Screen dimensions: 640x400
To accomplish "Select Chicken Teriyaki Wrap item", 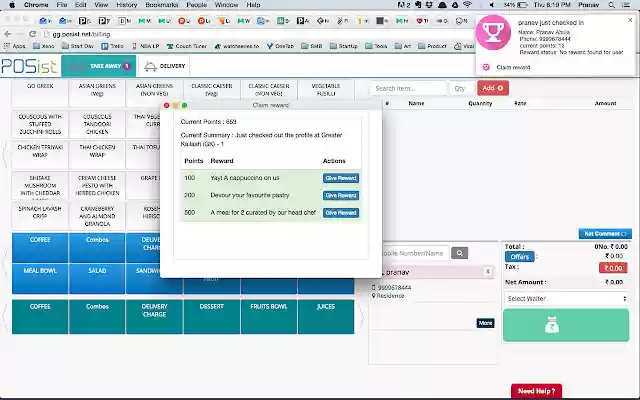I will point(40,155).
